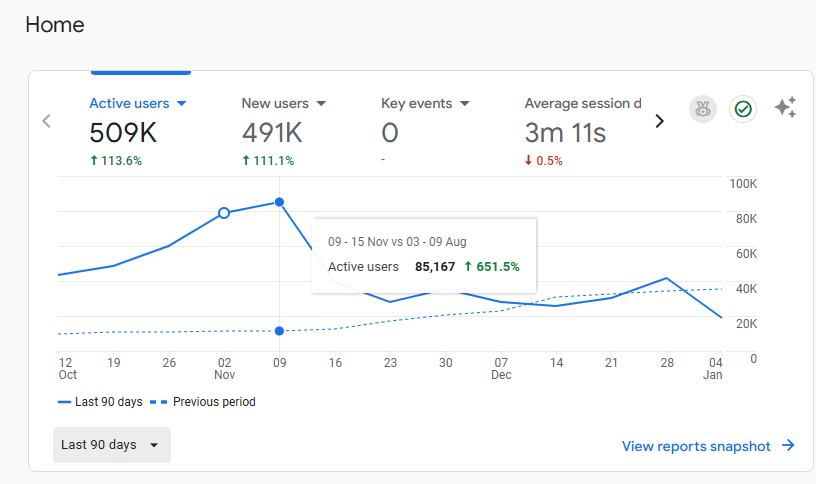
Task: Click the green checkmark data quality icon
Action: click(x=743, y=109)
